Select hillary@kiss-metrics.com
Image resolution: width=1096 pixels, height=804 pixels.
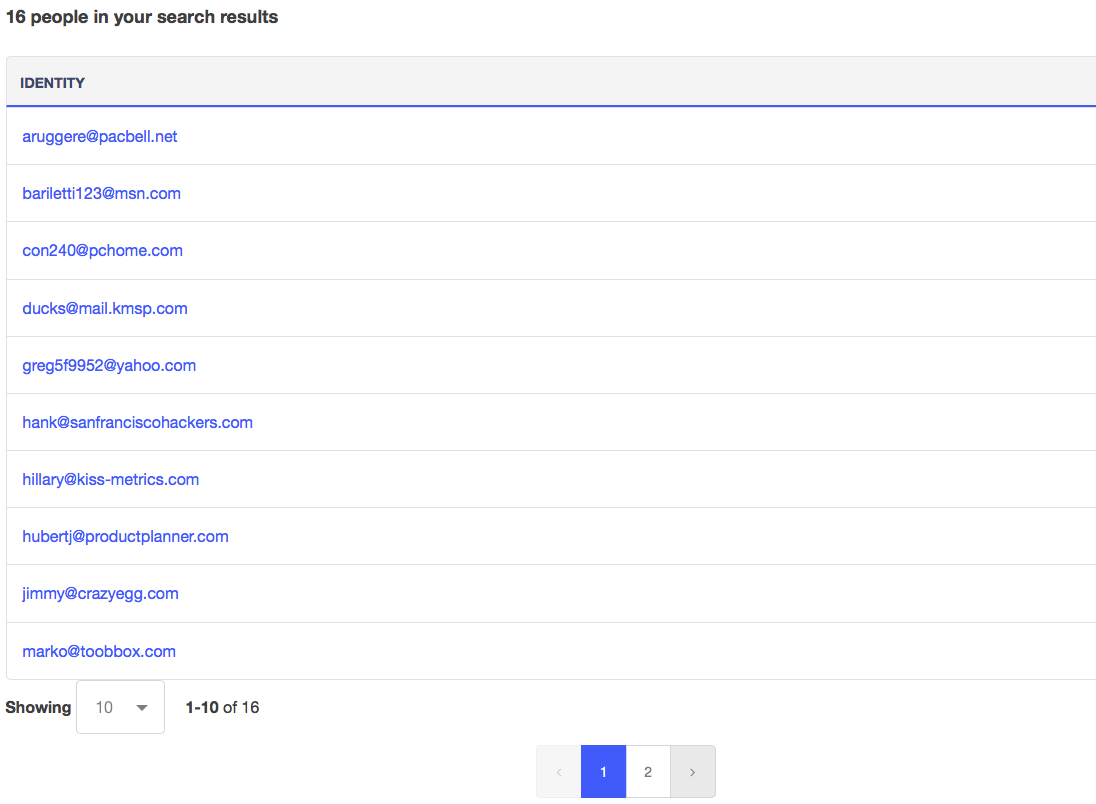point(110,479)
